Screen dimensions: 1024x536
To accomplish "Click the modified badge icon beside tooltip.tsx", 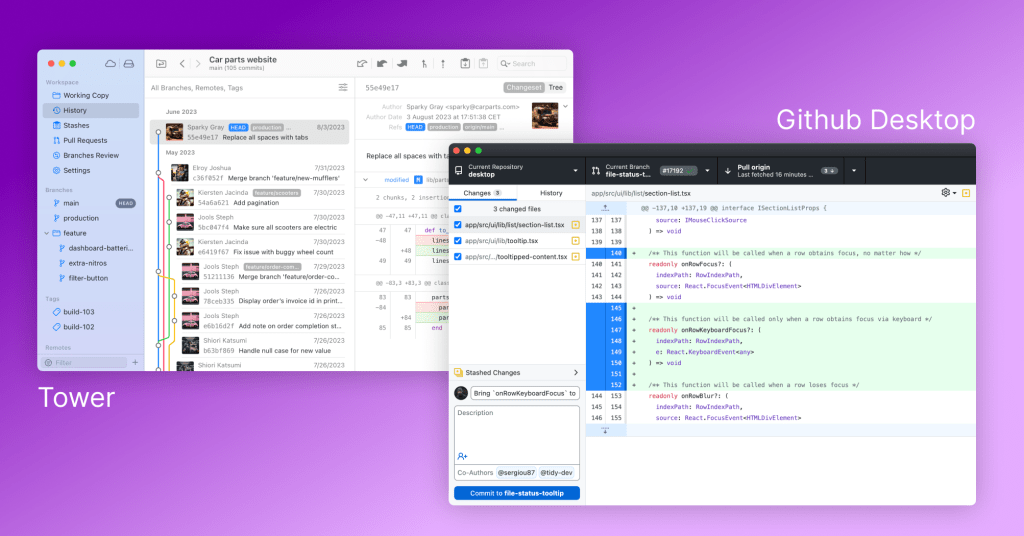I will (575, 241).
